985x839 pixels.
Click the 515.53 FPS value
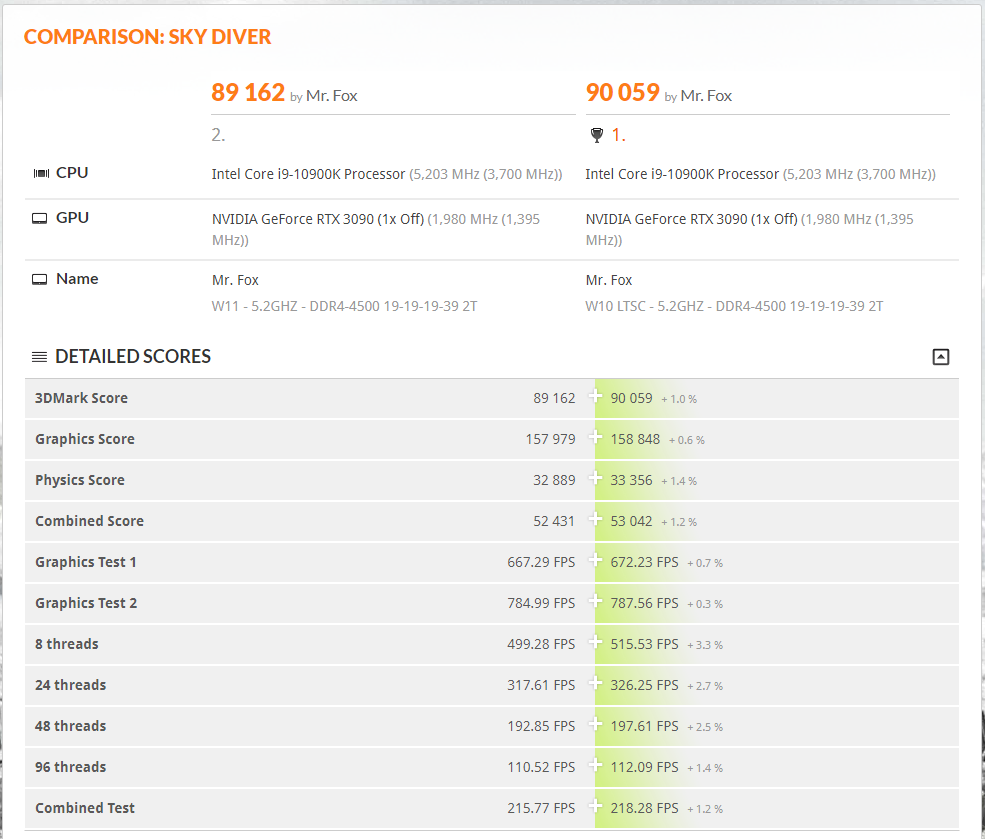(645, 644)
